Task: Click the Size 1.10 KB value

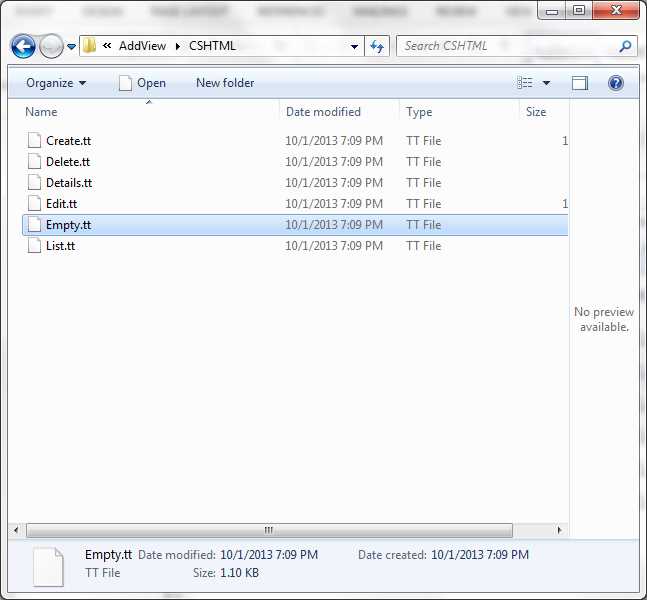Action: coord(239,573)
